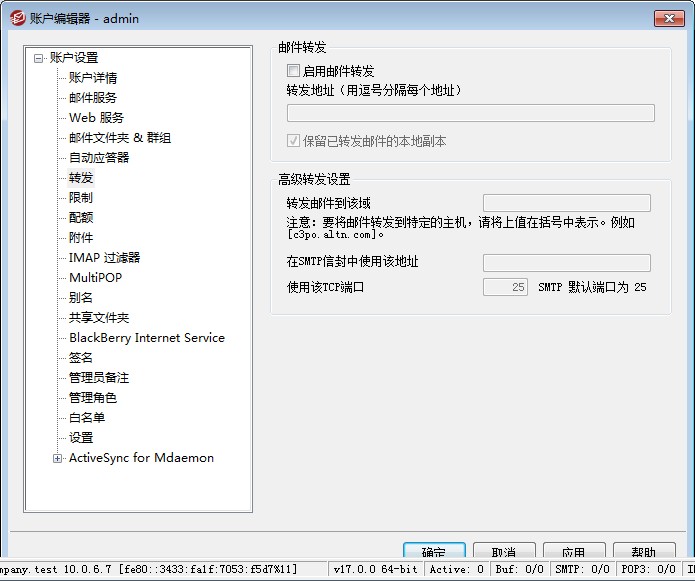Open the 签名 settings page

pos(81,358)
